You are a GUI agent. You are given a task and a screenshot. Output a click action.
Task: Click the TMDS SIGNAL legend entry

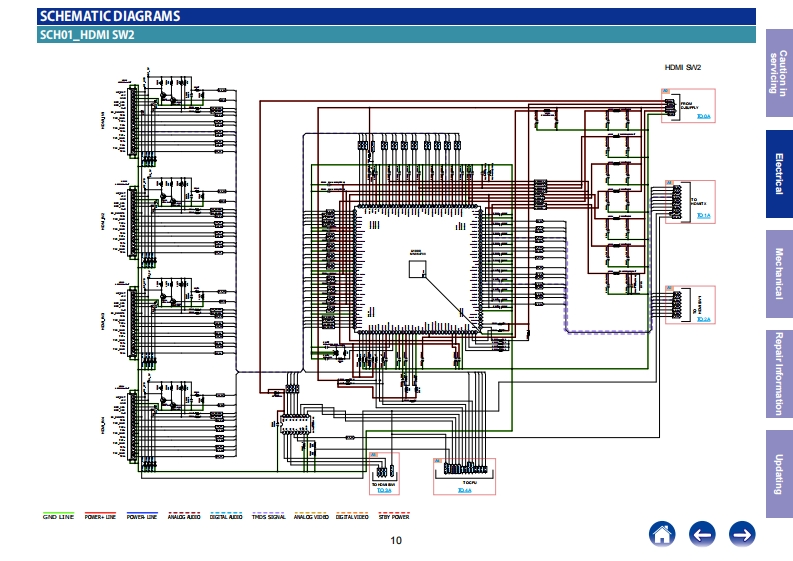269,516
